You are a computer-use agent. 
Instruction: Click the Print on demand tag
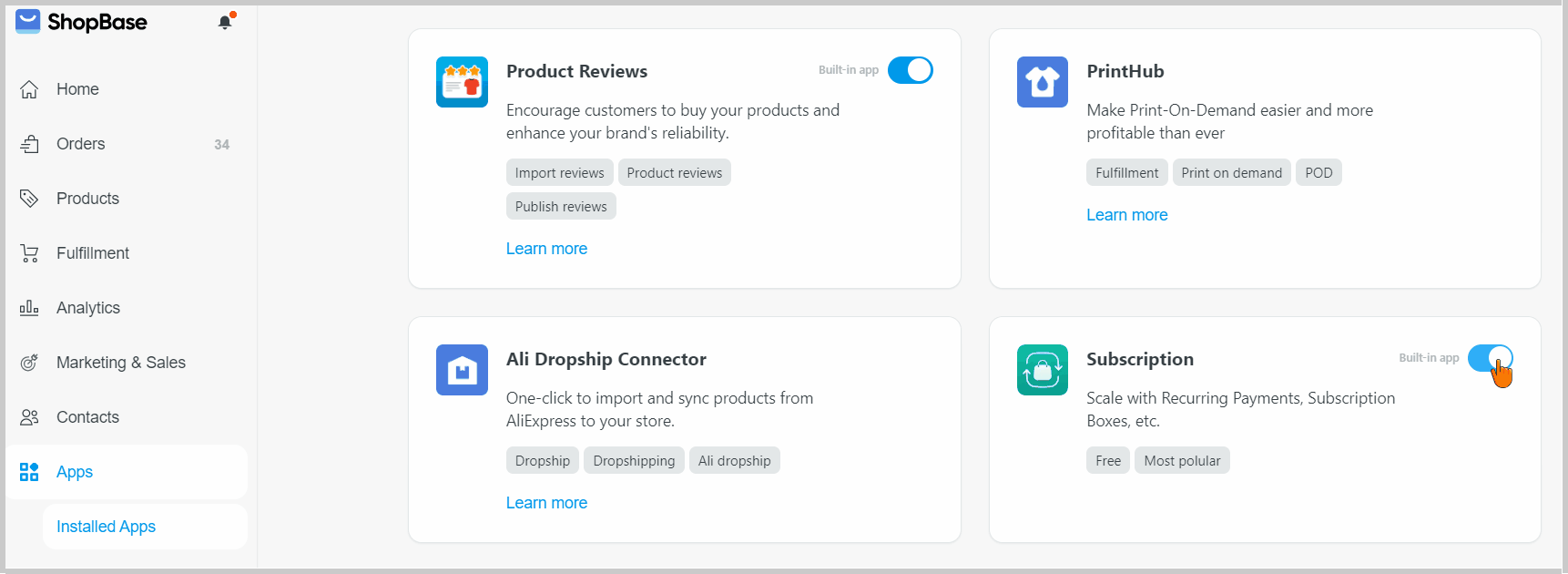click(x=1231, y=173)
